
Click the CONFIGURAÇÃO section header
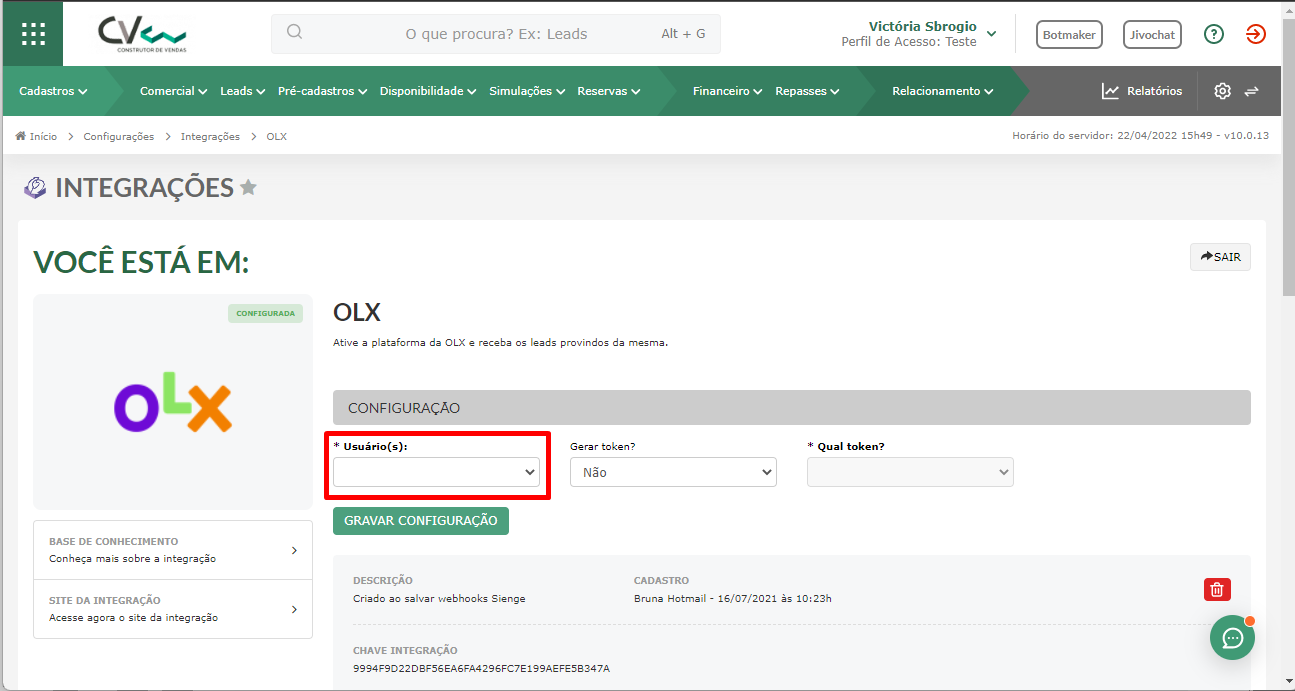pos(792,408)
